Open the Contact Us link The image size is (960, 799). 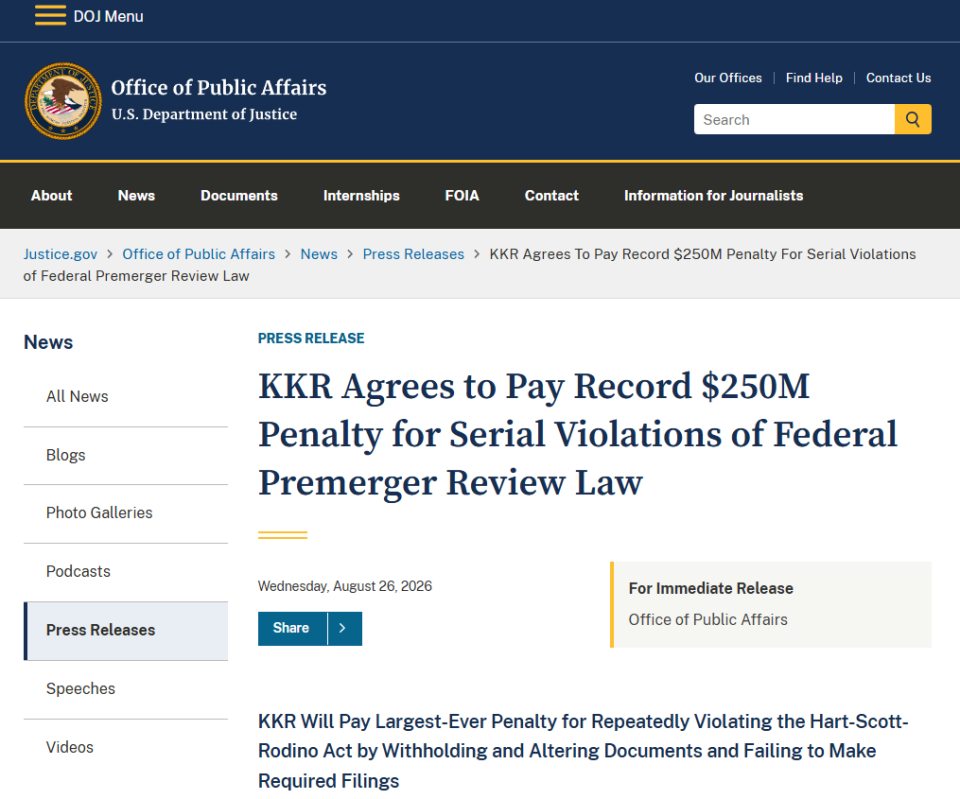[898, 78]
